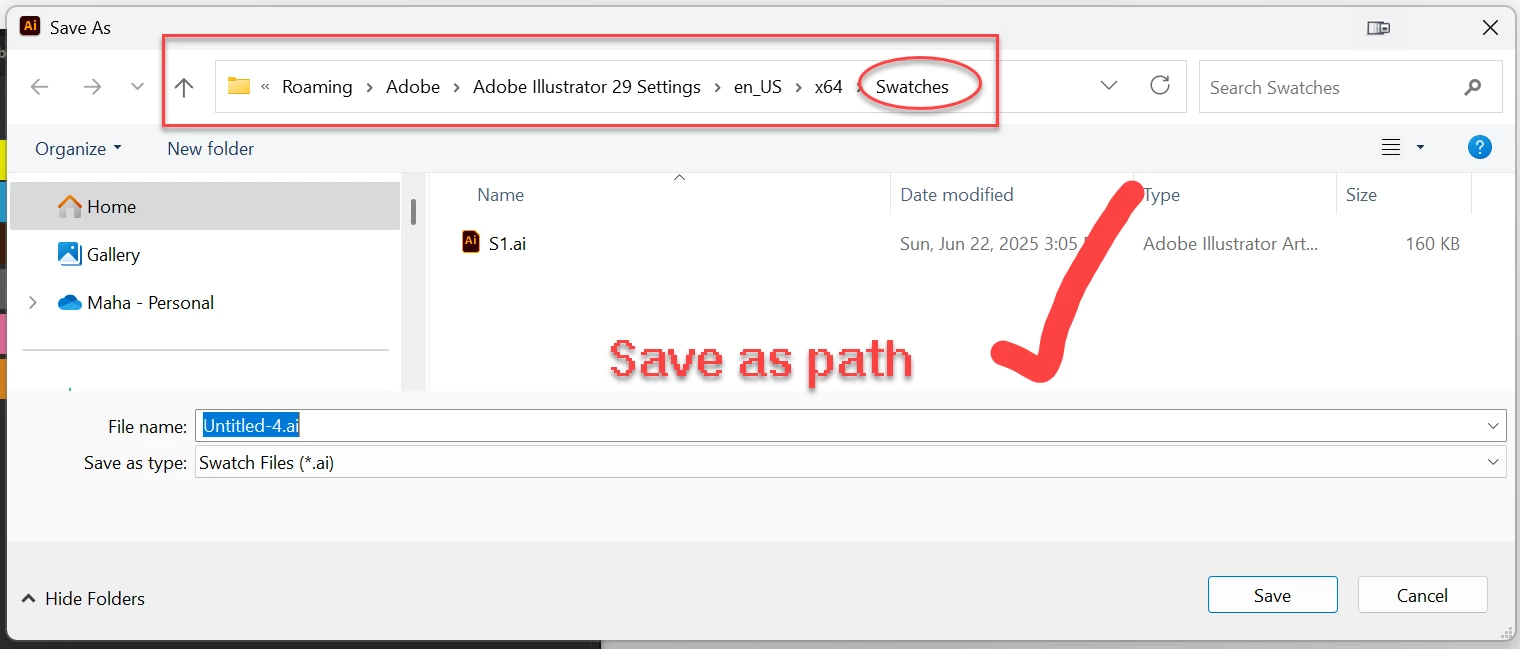This screenshot has width=1520, height=649.
Task: Click the Adobe breadcrumb in address bar
Action: pyautogui.click(x=413, y=87)
